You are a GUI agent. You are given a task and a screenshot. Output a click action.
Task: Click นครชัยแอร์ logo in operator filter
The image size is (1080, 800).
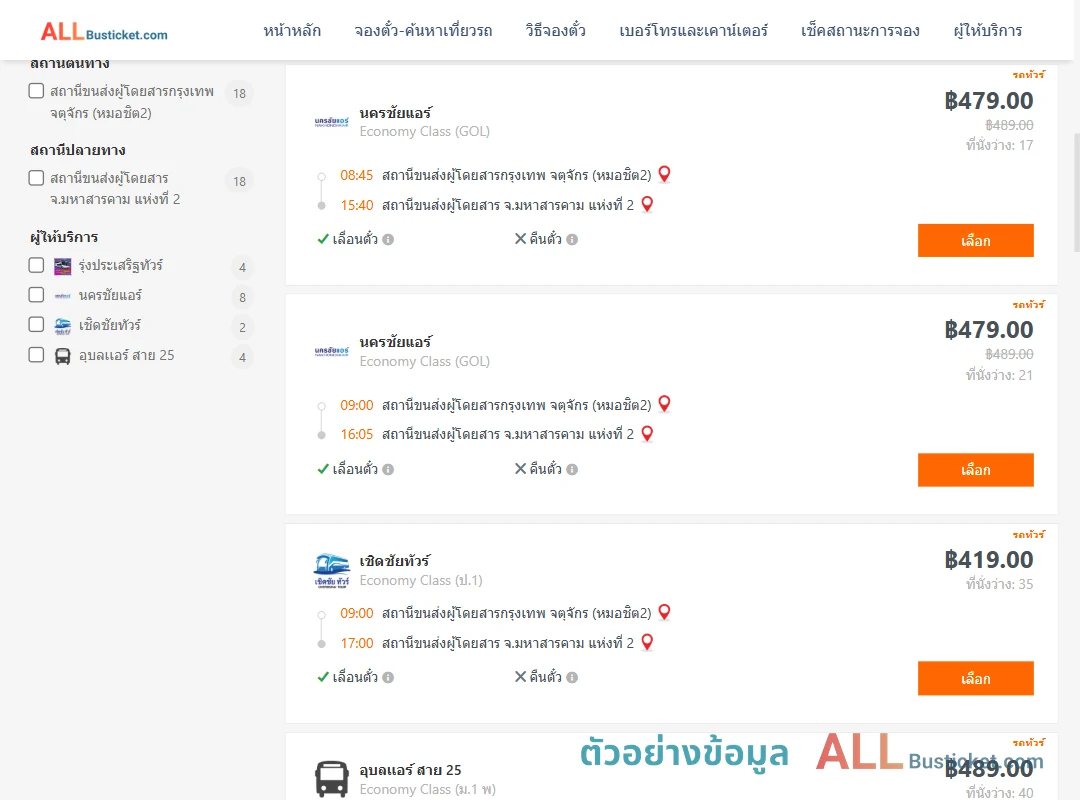[63, 296]
